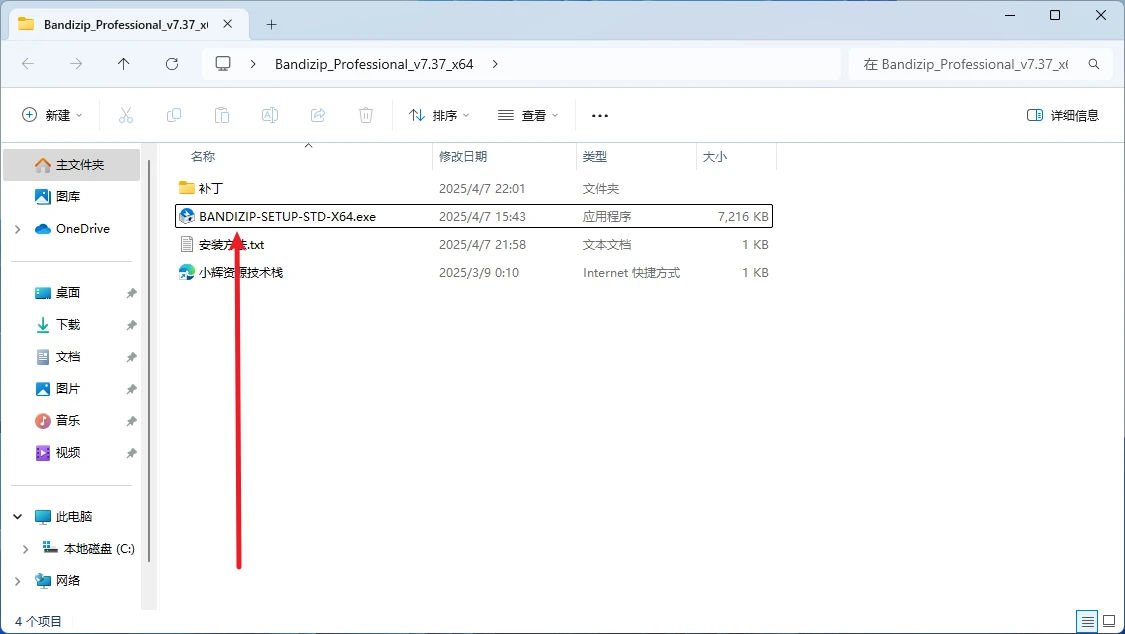The width and height of the screenshot is (1125, 634).
Task: Open the 新建 dropdown menu
Action: [x=52, y=115]
